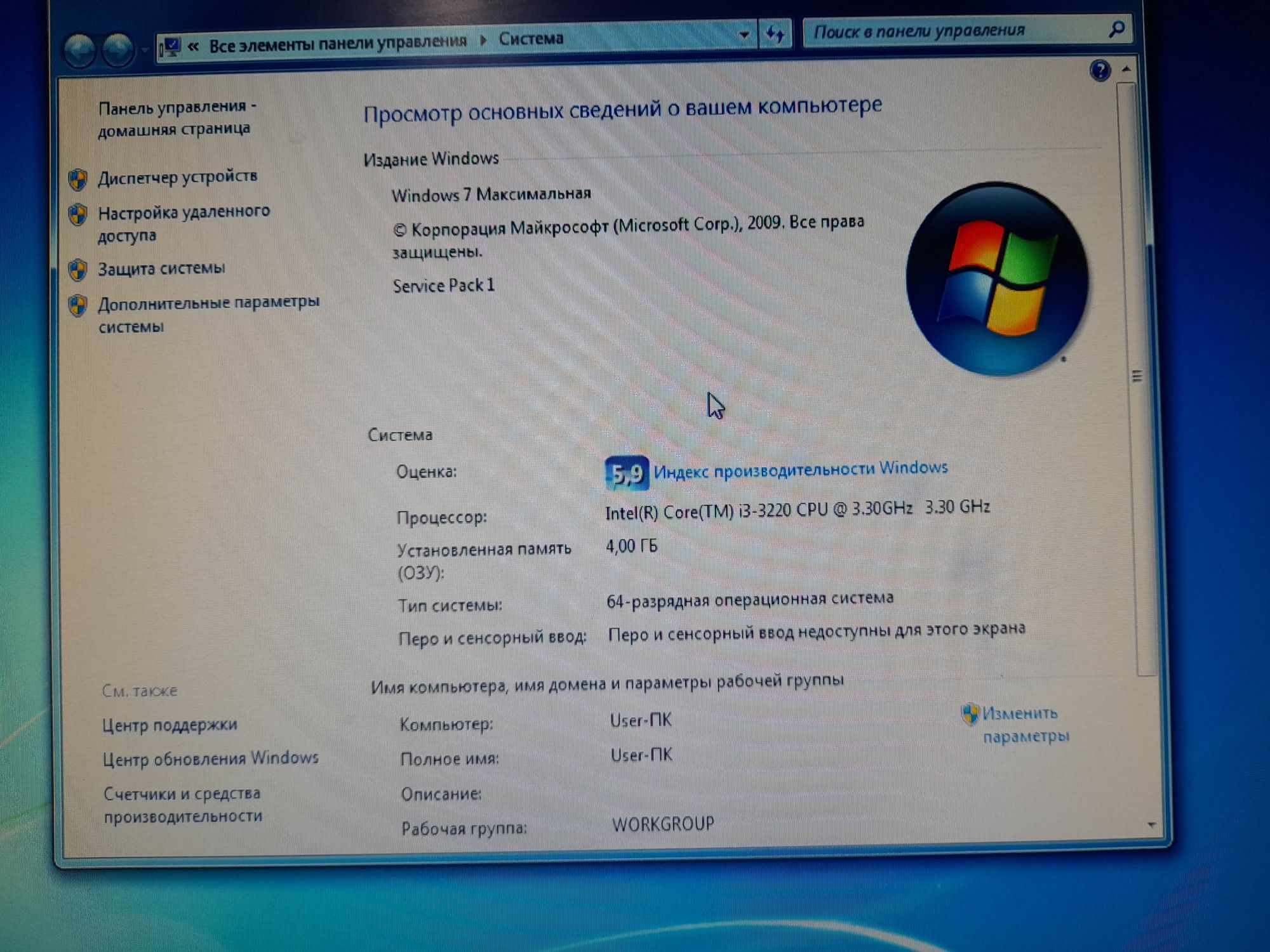This screenshot has width=1270, height=952.
Task: Expand the address bar history dropdown arrow
Action: (744, 35)
